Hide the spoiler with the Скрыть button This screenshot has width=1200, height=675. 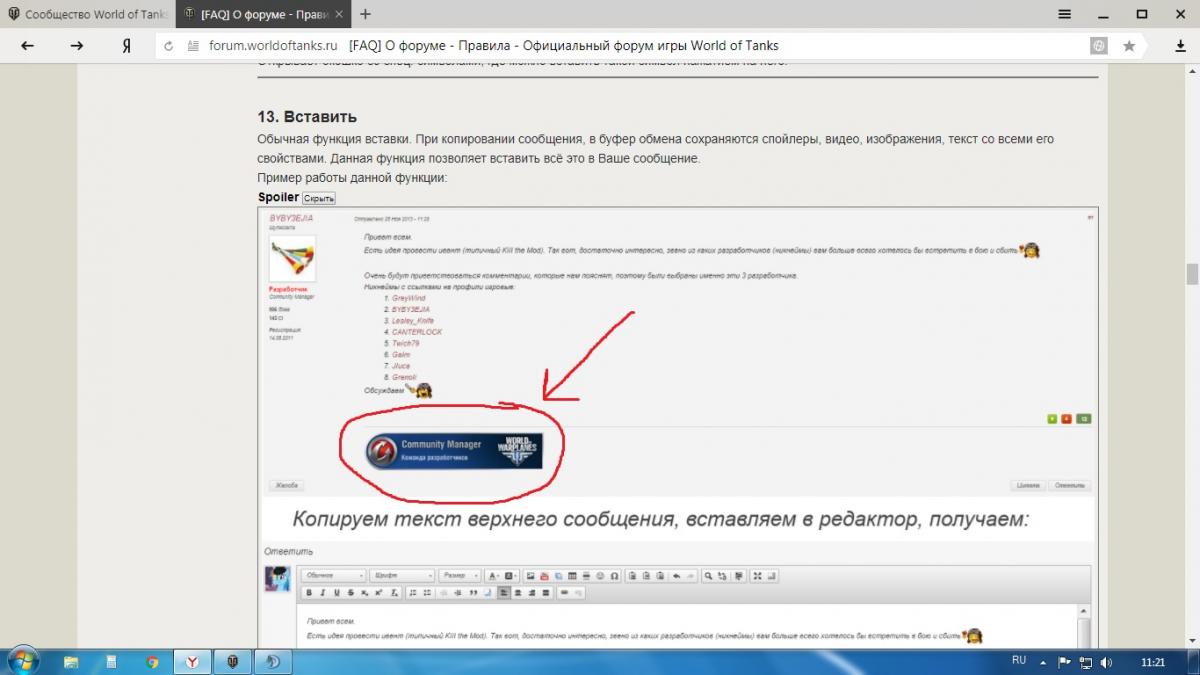coord(319,198)
